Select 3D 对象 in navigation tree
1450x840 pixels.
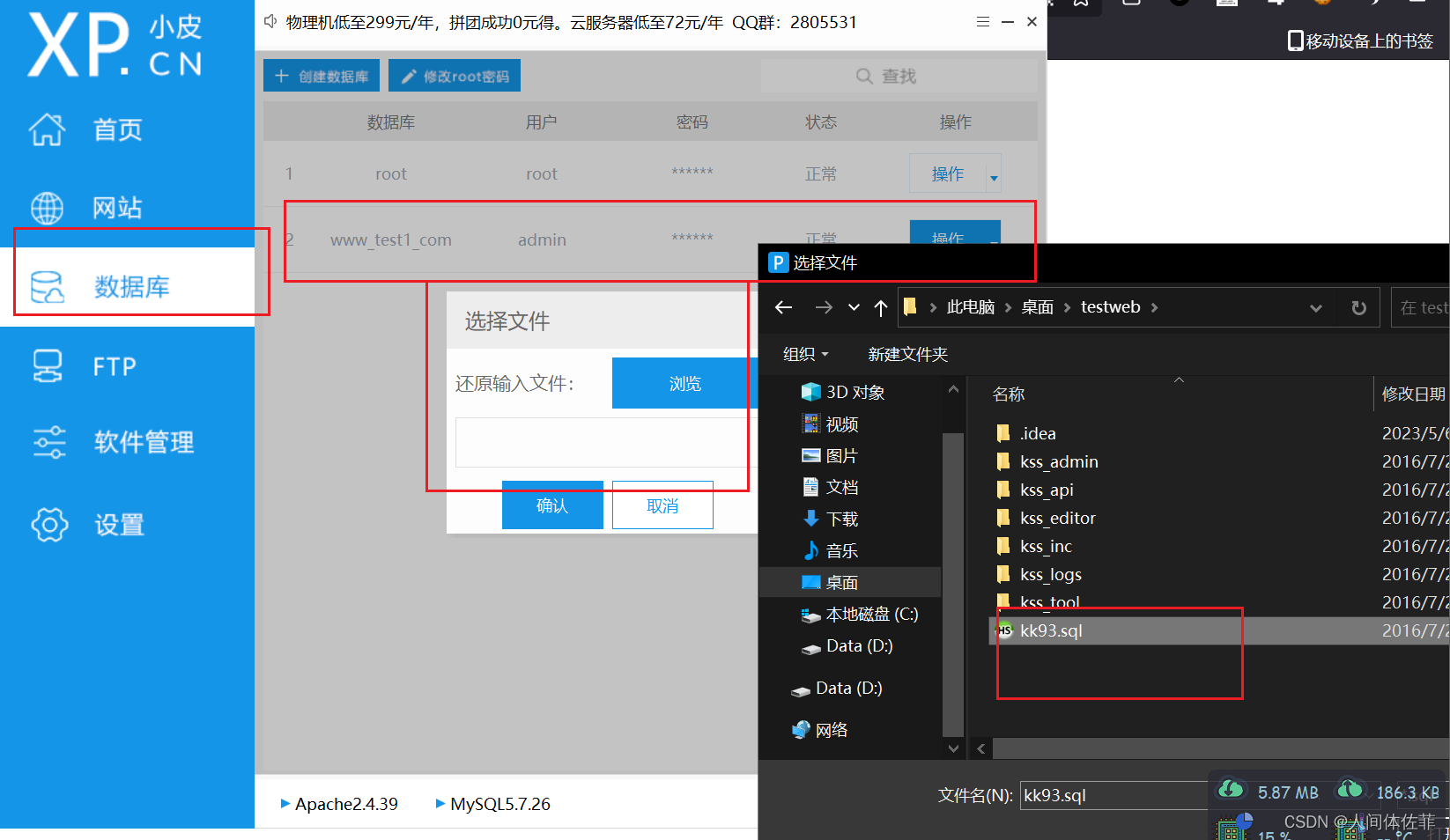pos(843,392)
